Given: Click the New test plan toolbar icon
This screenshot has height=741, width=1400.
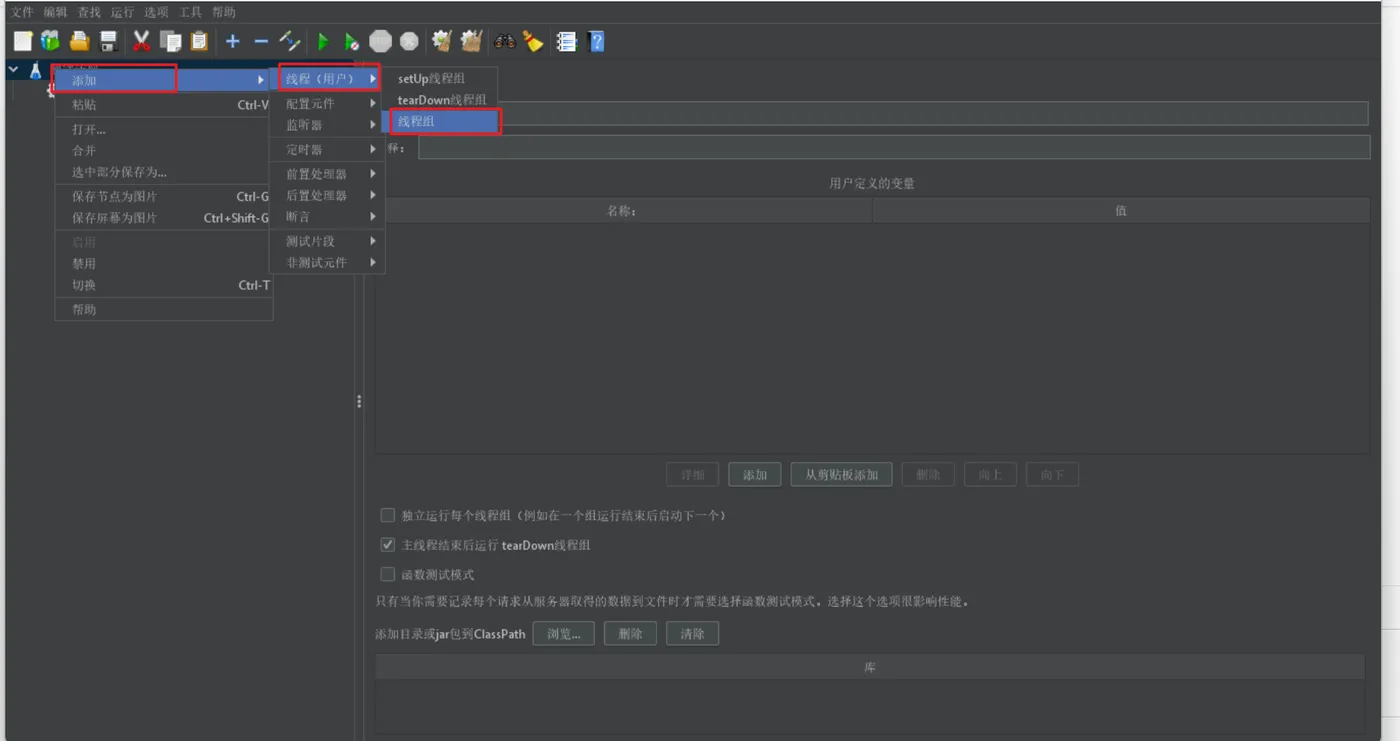Looking at the screenshot, I should coord(23,41).
